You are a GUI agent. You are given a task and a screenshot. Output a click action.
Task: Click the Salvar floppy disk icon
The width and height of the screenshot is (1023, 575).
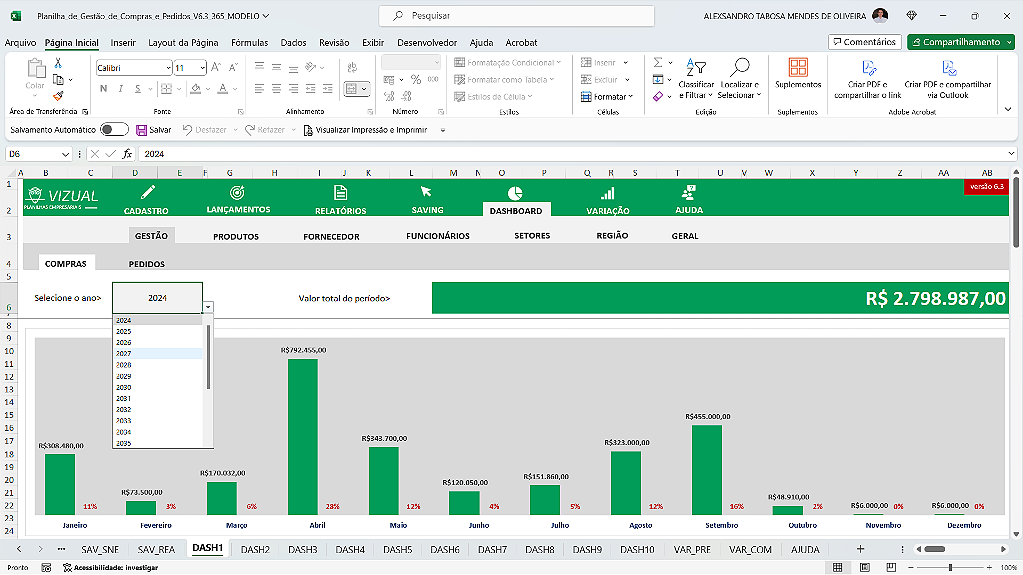pyautogui.click(x=141, y=130)
